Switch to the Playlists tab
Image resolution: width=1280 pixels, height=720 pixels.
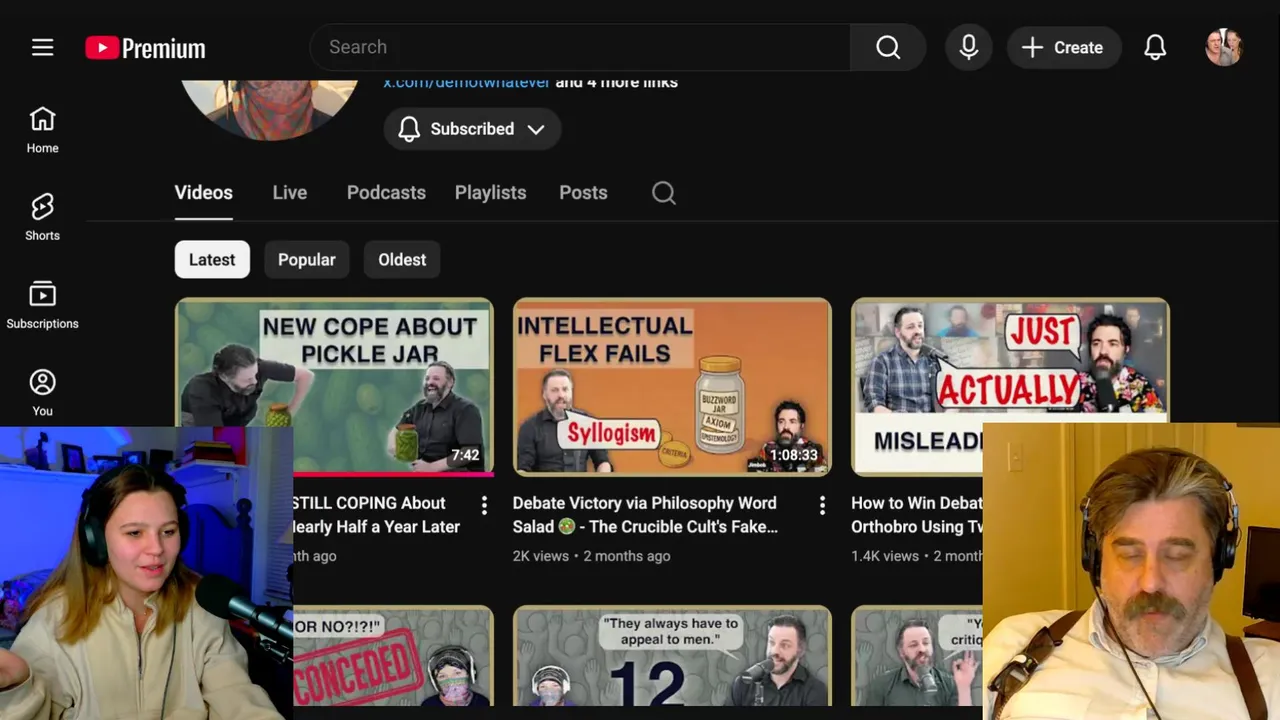pos(490,193)
